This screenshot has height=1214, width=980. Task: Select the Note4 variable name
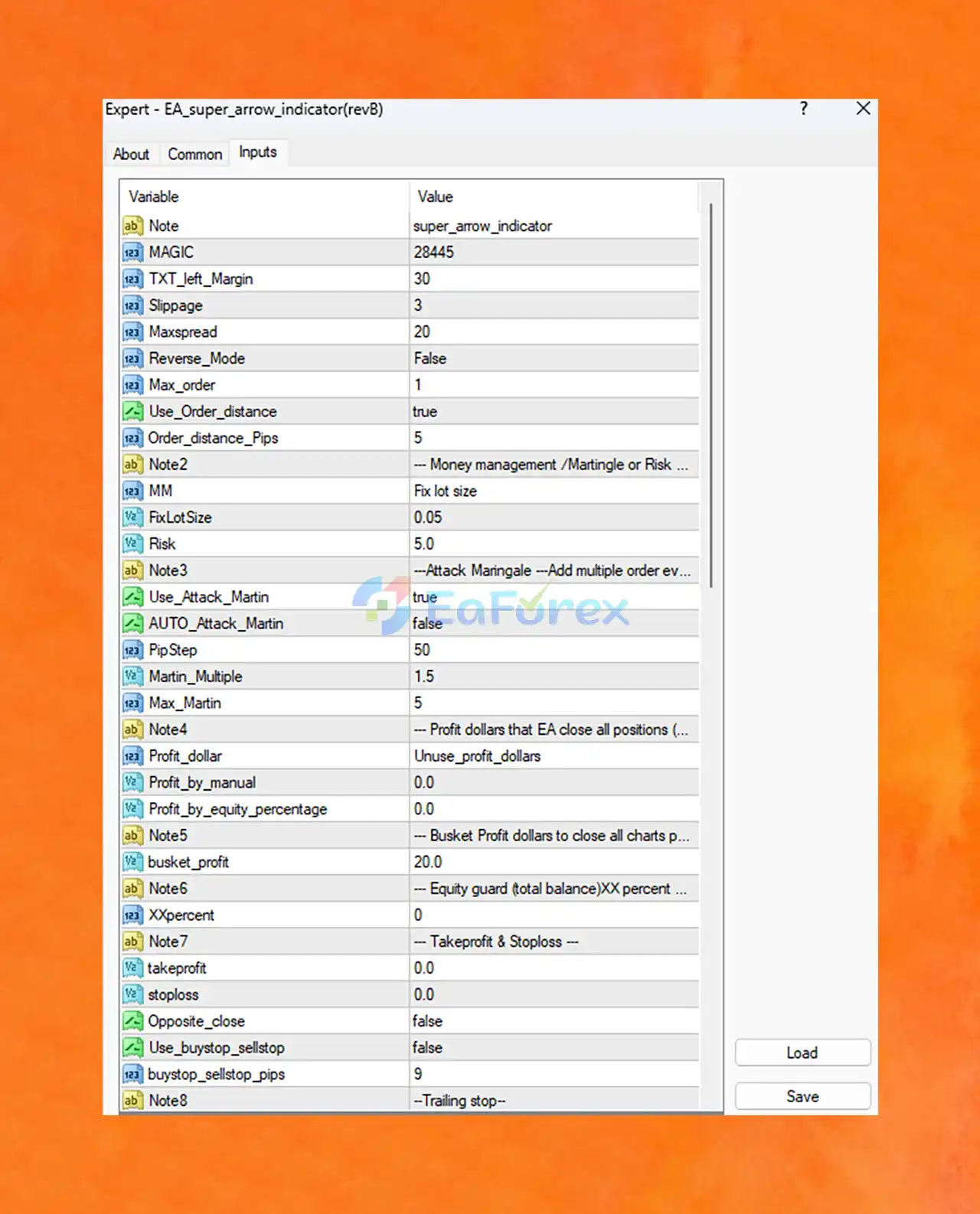click(x=168, y=729)
